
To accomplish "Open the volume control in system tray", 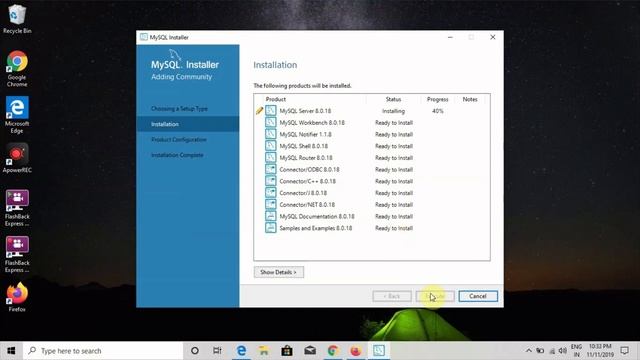I will point(563,351).
